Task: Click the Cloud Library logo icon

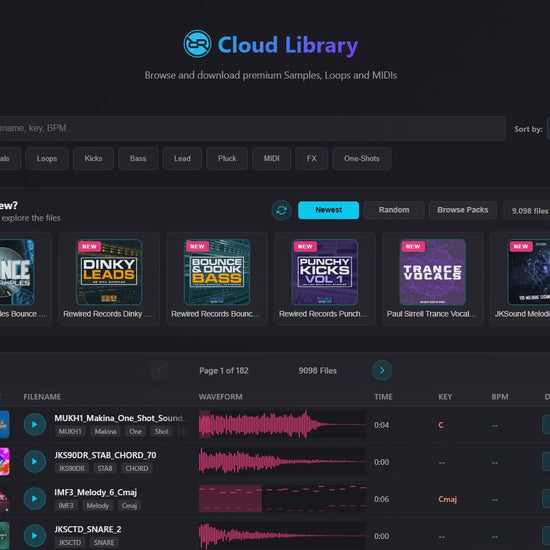Action: pos(197,44)
